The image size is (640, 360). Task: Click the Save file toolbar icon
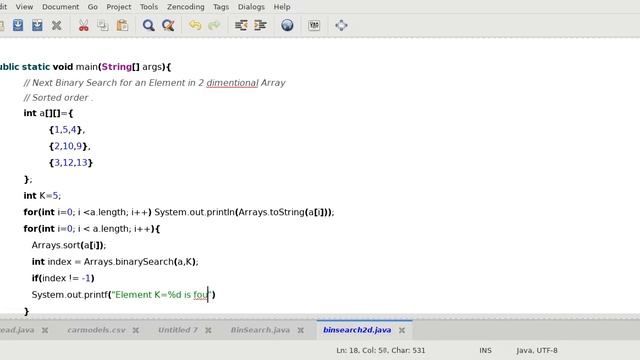pos(18,25)
